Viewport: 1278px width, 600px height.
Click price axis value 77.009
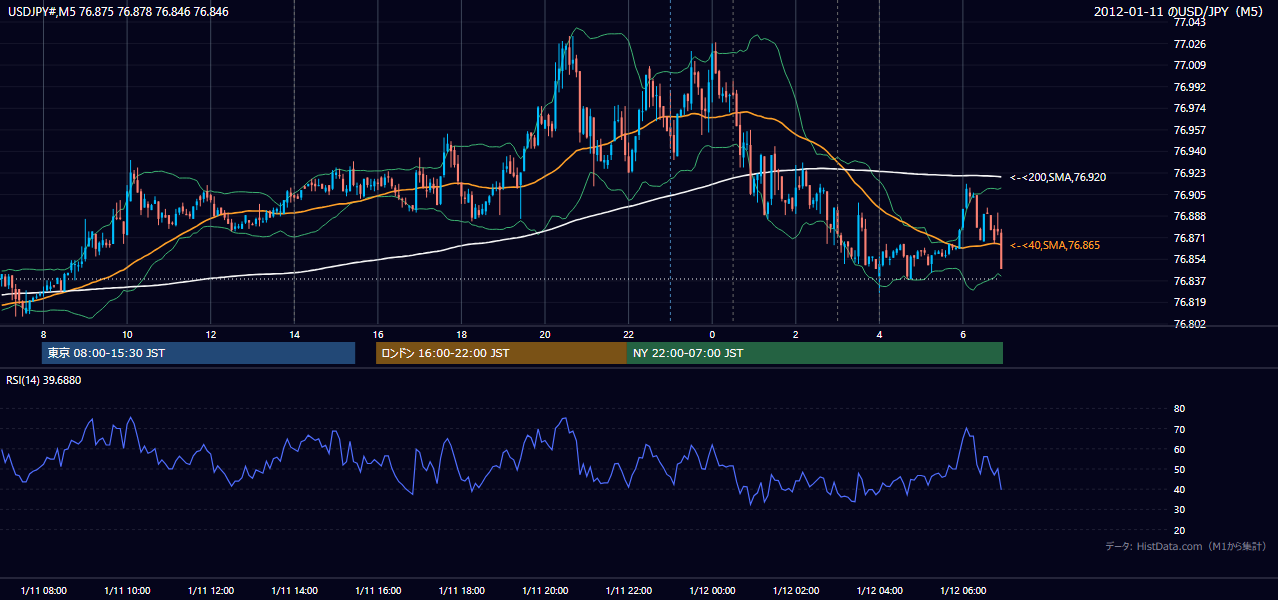(1188, 66)
